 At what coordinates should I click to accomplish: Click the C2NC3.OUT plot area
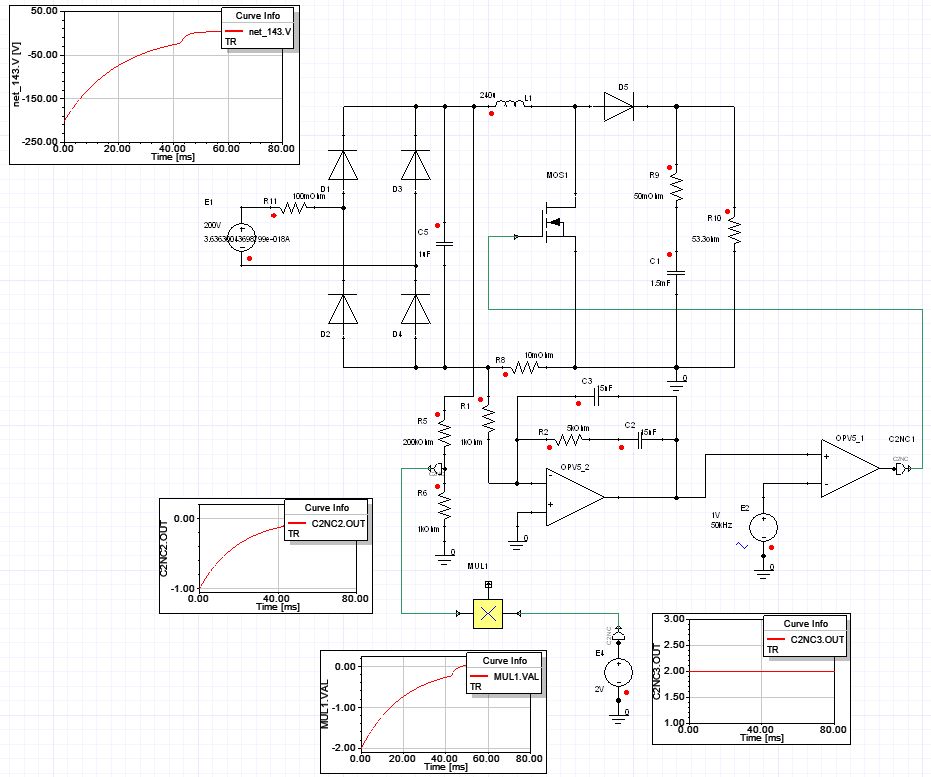coord(761,671)
